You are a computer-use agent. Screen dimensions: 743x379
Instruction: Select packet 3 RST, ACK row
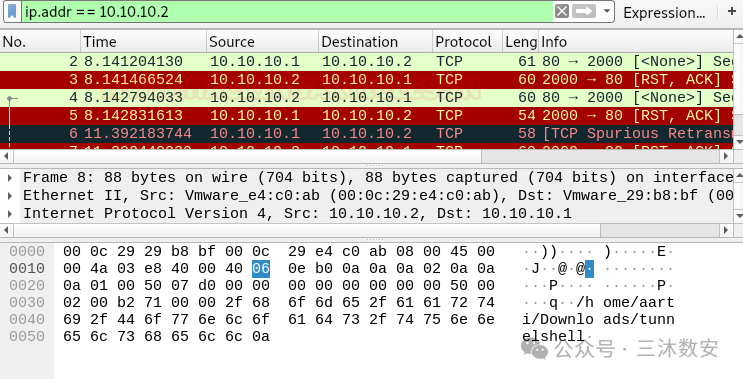click(x=367, y=79)
